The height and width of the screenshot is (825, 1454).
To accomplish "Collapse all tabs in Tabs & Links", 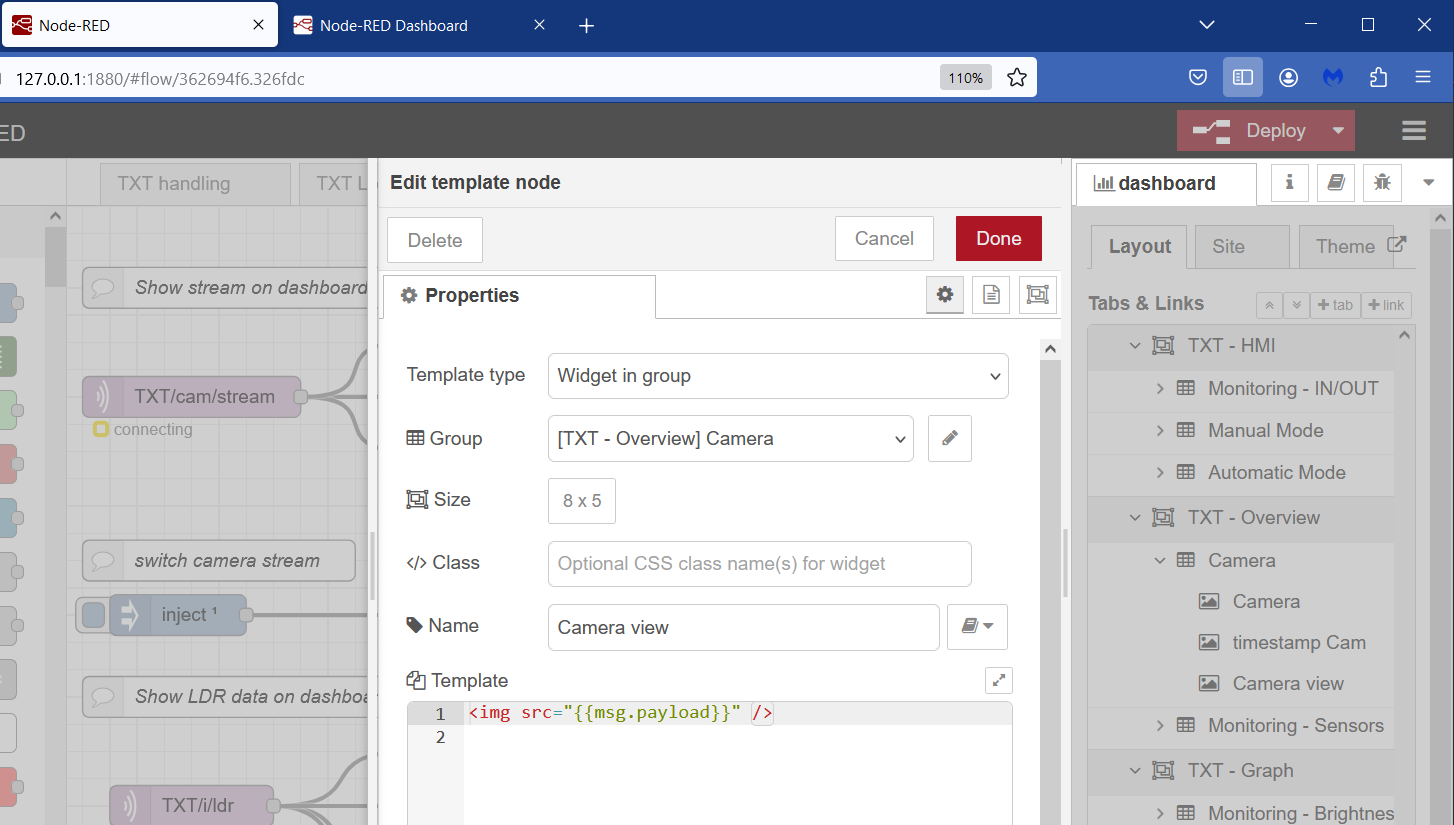I will click(x=1269, y=305).
